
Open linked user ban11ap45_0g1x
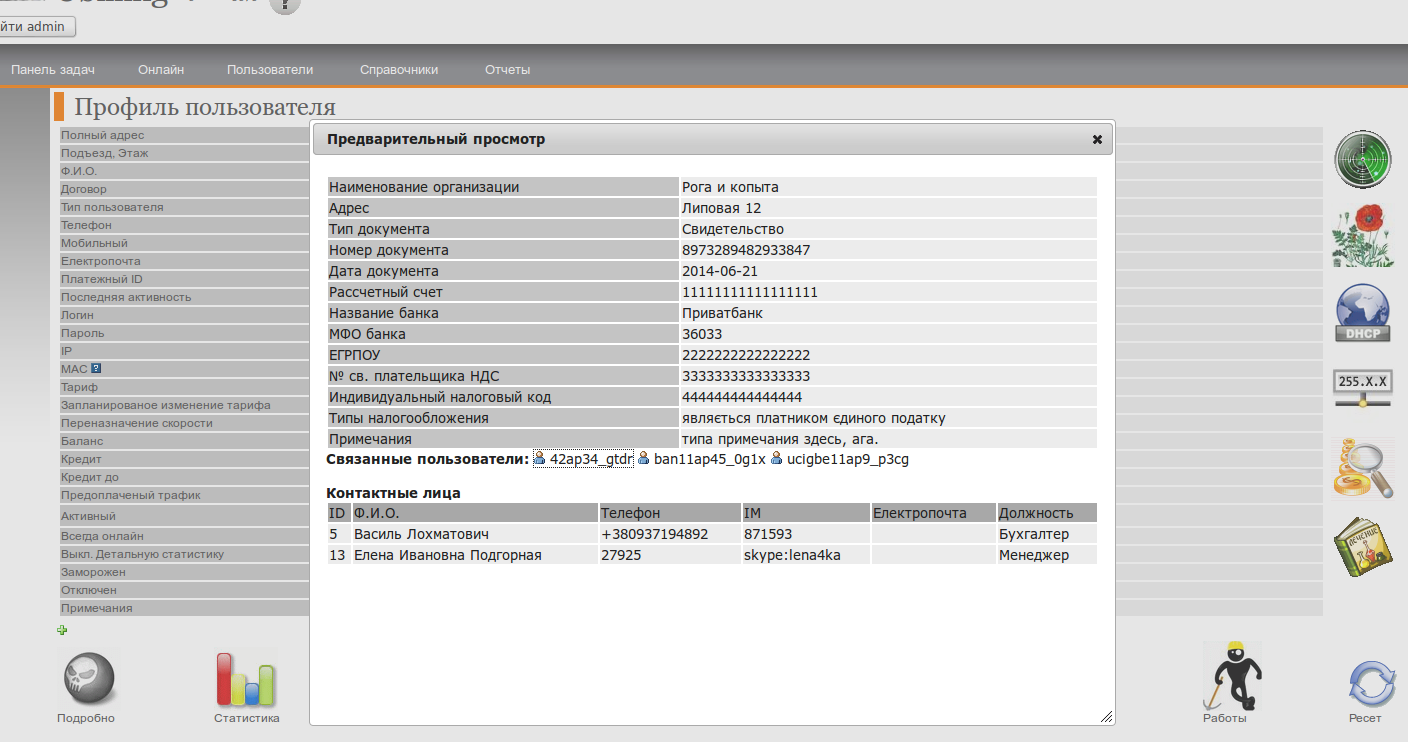coord(709,459)
